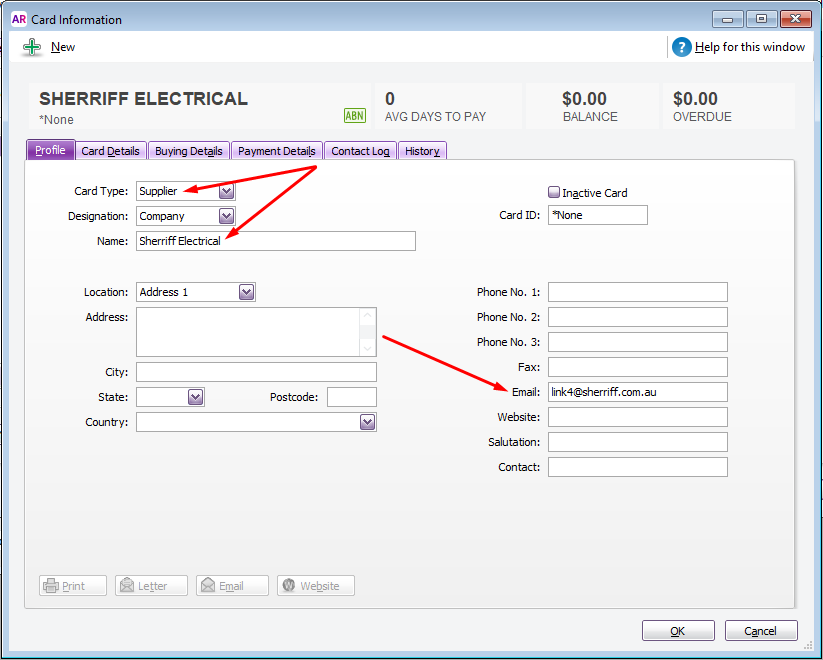Click the Address box scroll down arrow
823x660 pixels.
pyautogui.click(x=367, y=348)
